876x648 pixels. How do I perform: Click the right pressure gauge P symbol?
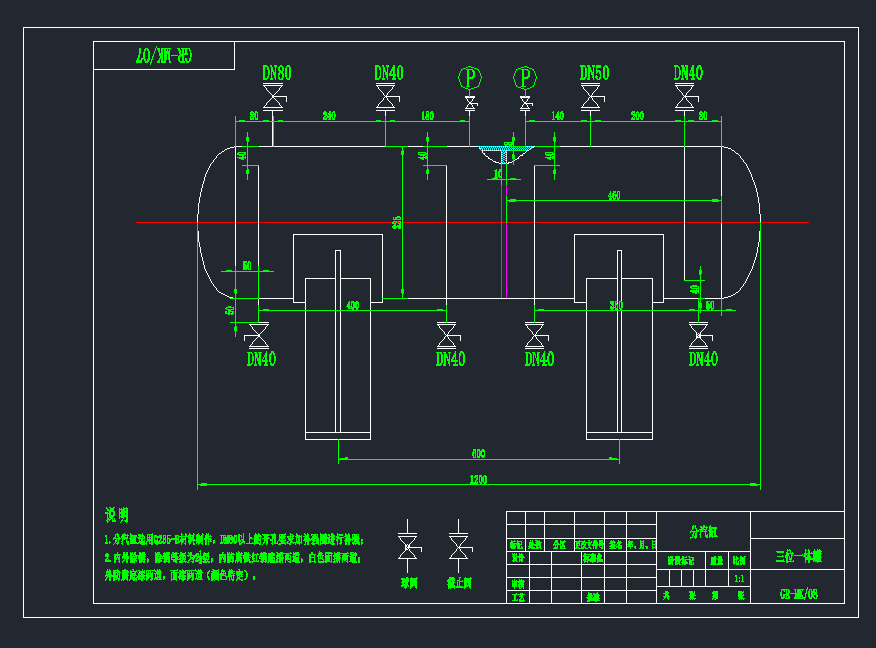[x=525, y=77]
